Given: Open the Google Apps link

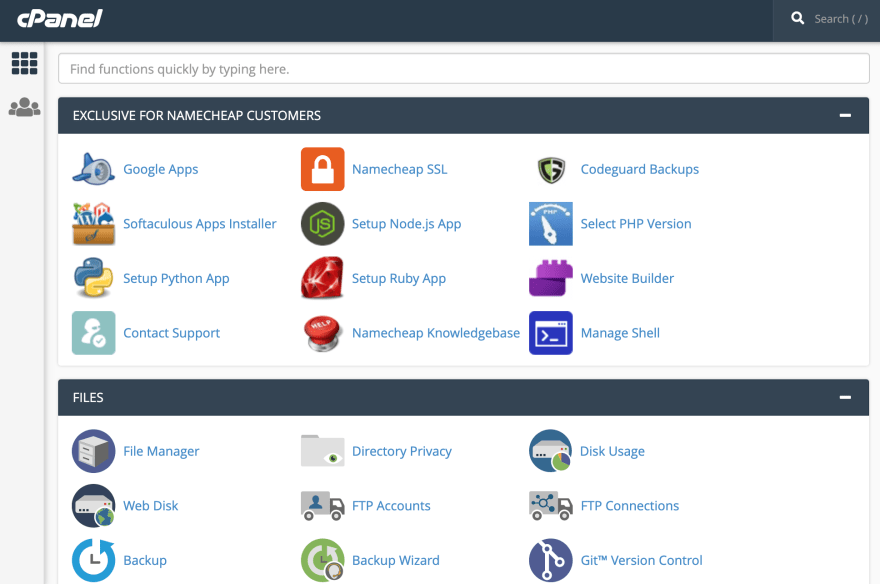Looking at the screenshot, I should pos(161,169).
